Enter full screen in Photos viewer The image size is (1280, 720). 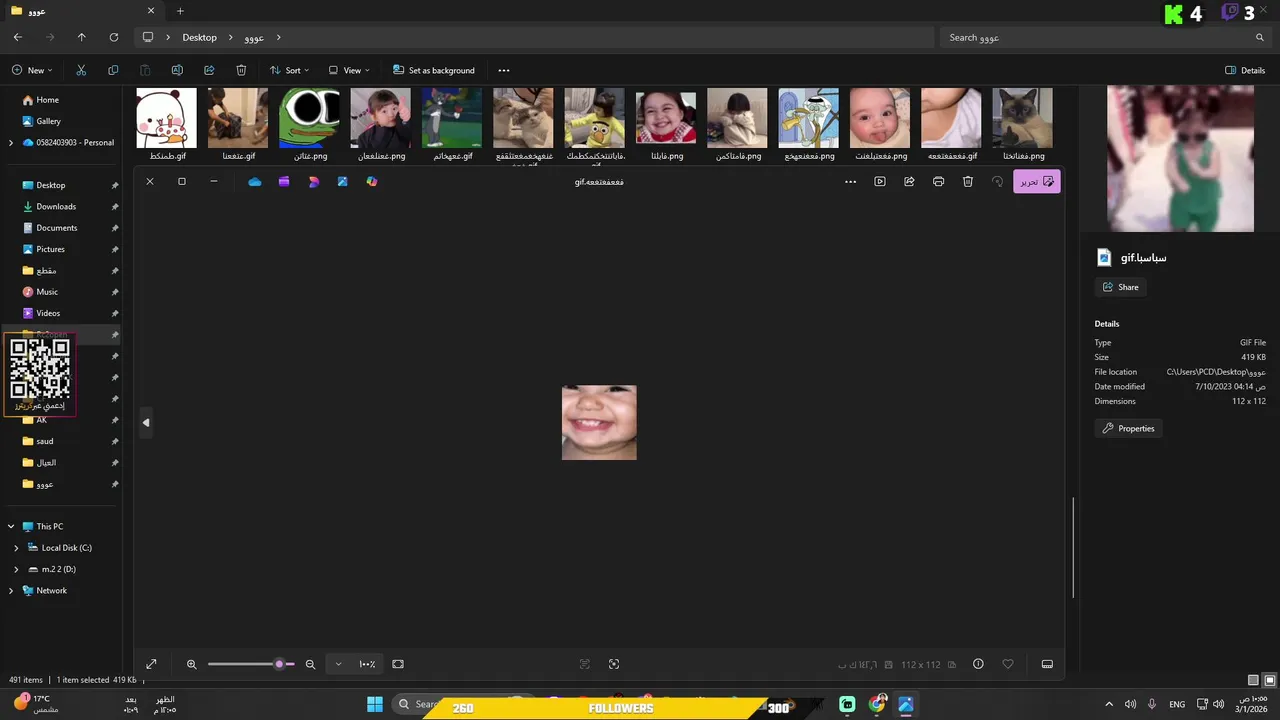coord(151,664)
